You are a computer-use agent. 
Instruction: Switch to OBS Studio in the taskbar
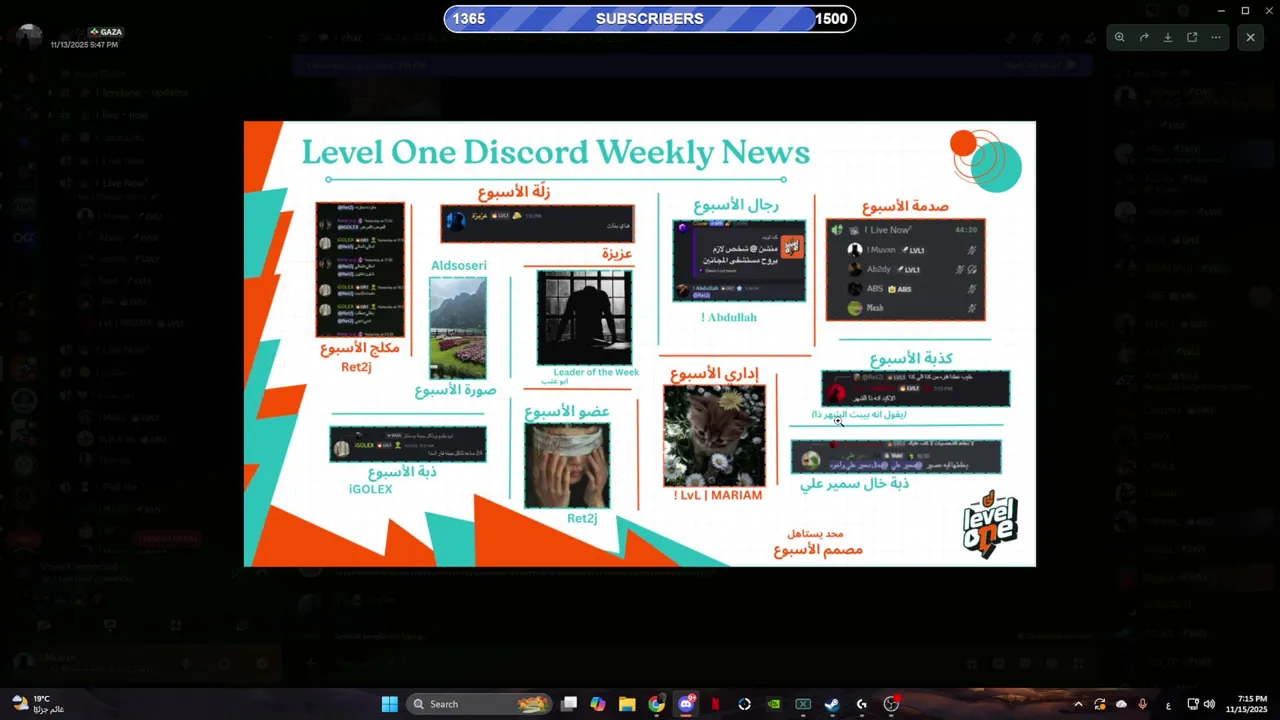(x=891, y=704)
